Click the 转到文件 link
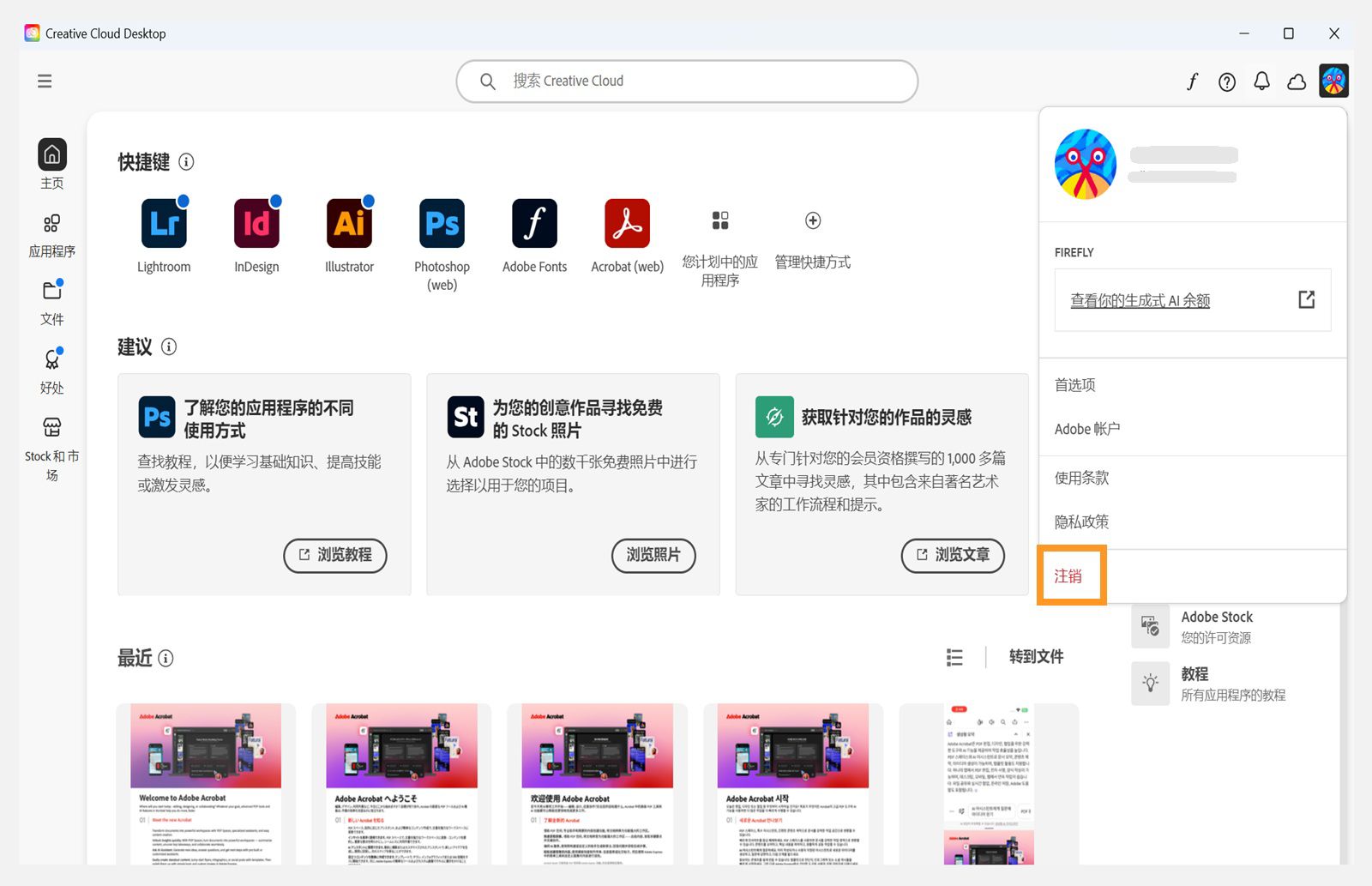 coord(1036,657)
